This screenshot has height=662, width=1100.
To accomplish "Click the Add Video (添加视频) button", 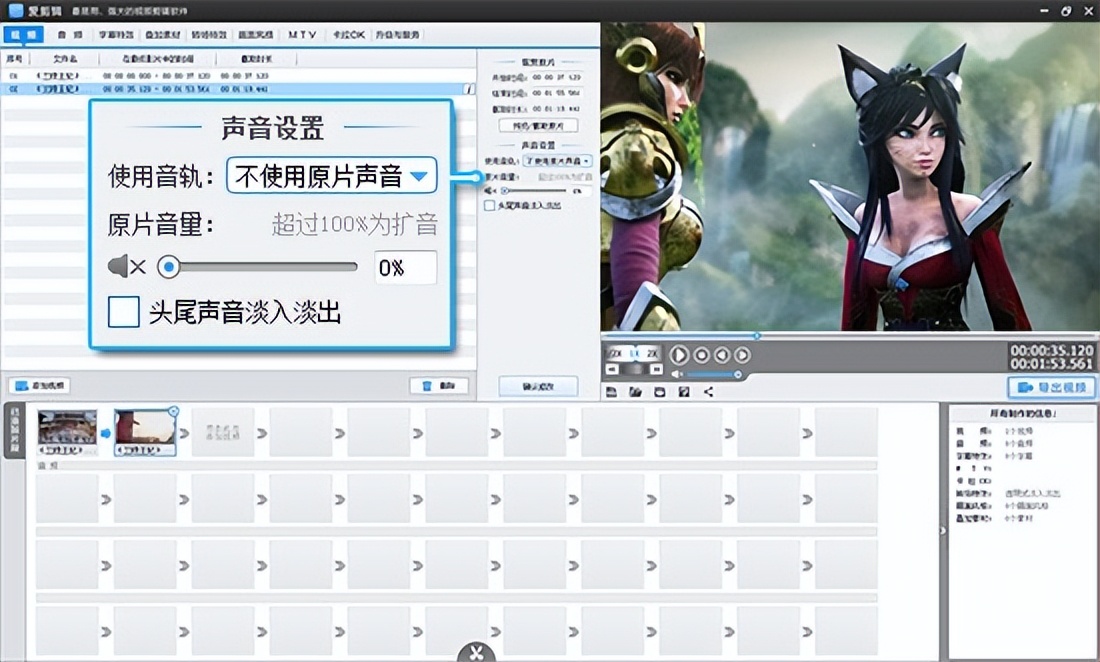I will (40, 386).
